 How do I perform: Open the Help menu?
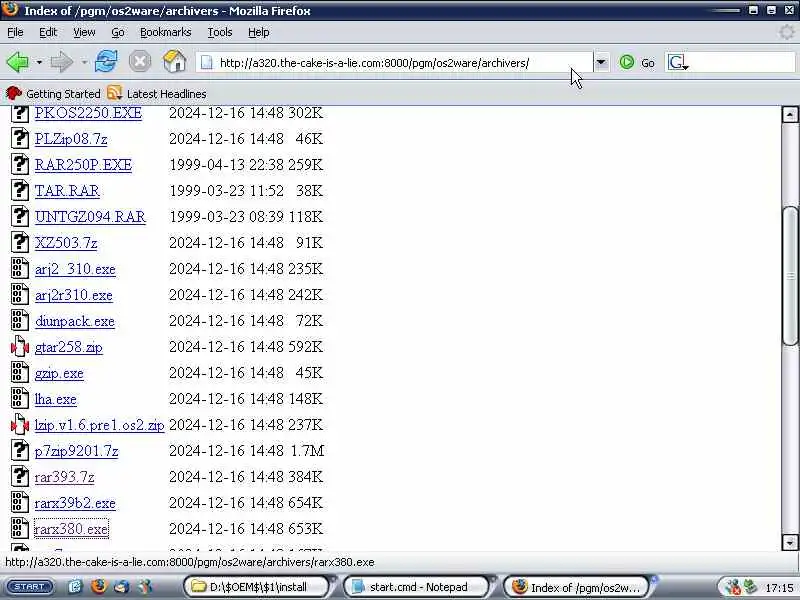(259, 32)
